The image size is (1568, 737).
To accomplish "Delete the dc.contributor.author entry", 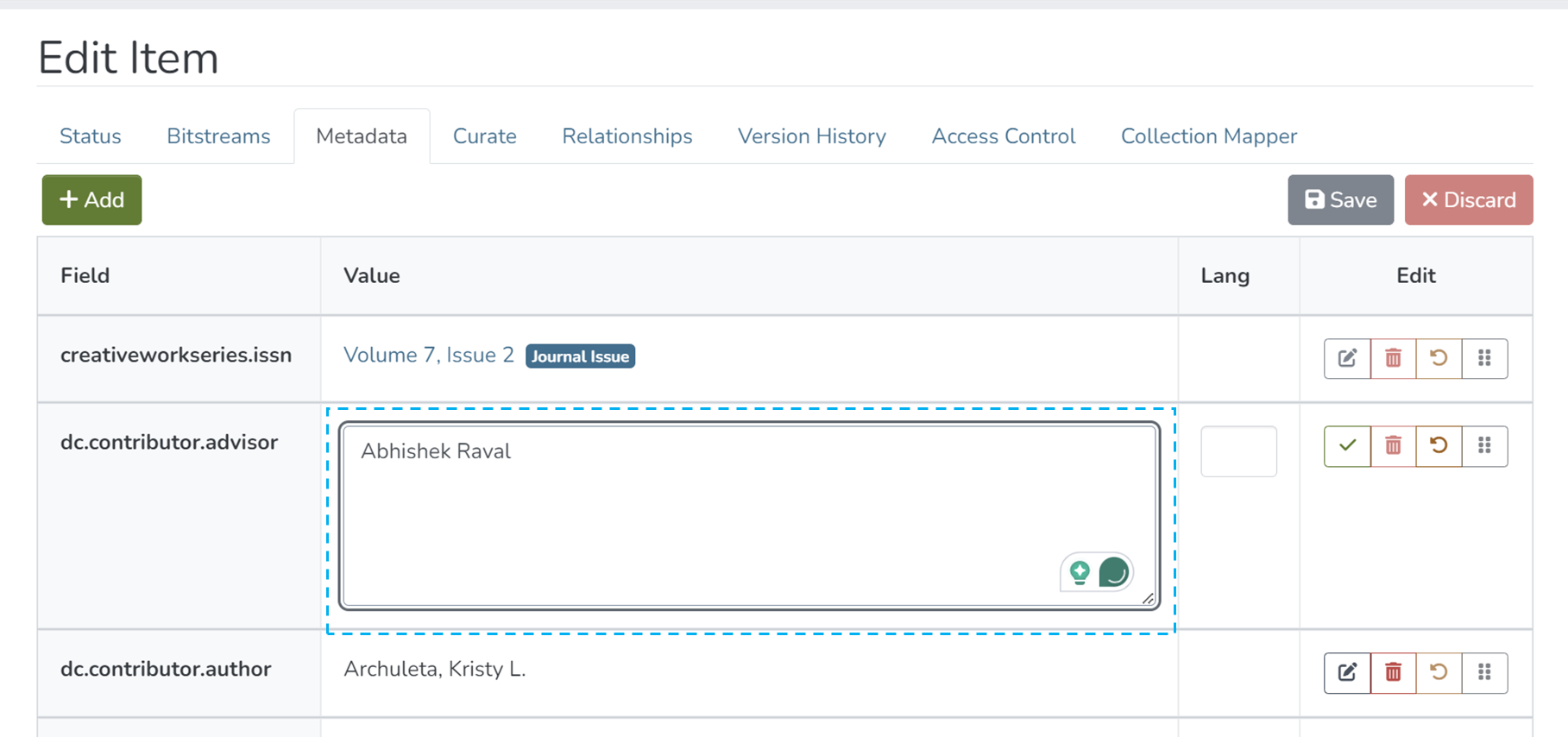I will 1393,672.
